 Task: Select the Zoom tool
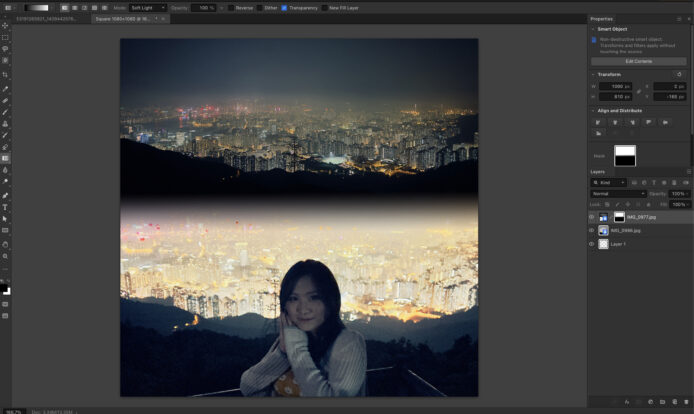[5, 256]
